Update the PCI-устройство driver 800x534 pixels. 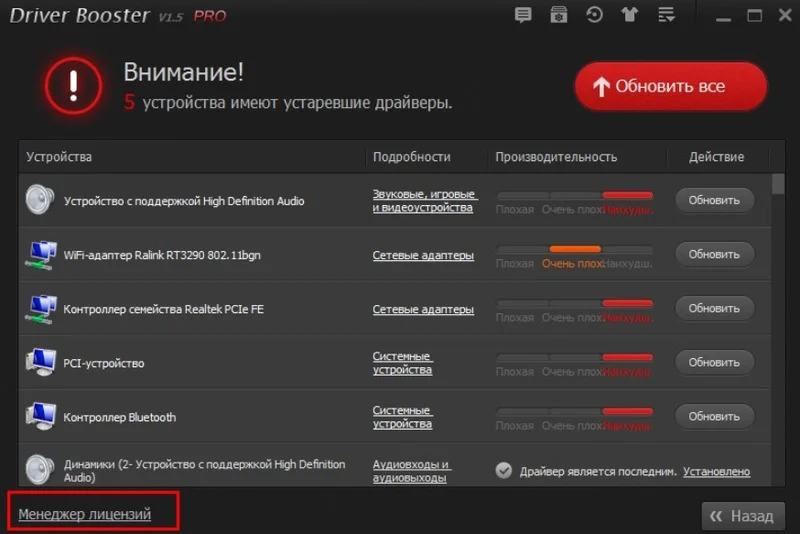point(714,363)
